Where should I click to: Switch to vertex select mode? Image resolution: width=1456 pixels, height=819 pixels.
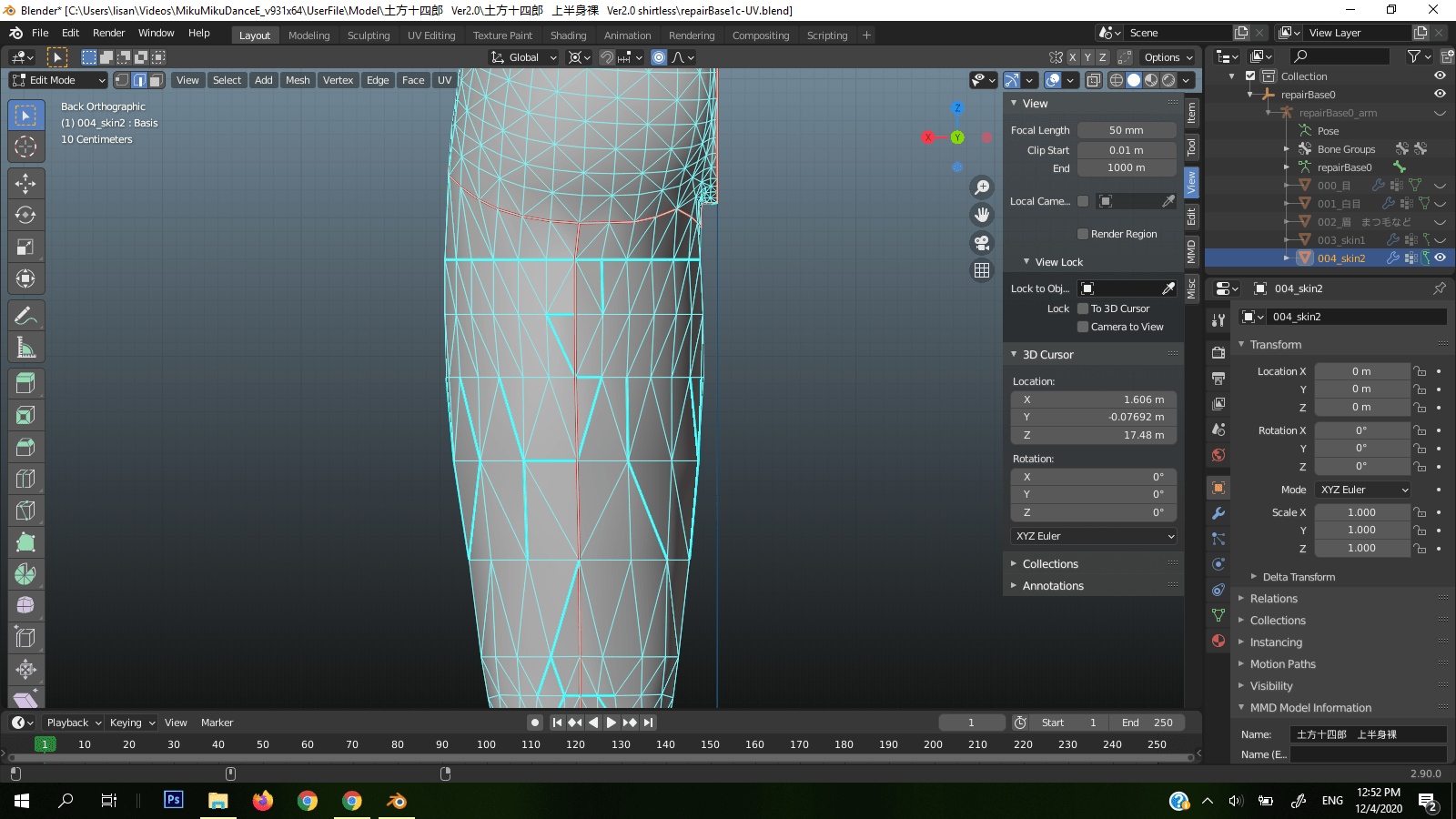(x=122, y=80)
